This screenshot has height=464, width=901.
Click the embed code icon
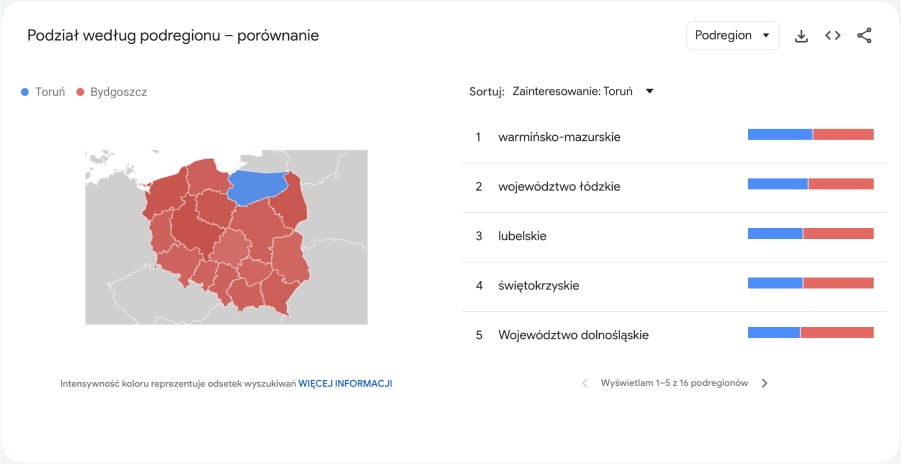pyautogui.click(x=833, y=36)
